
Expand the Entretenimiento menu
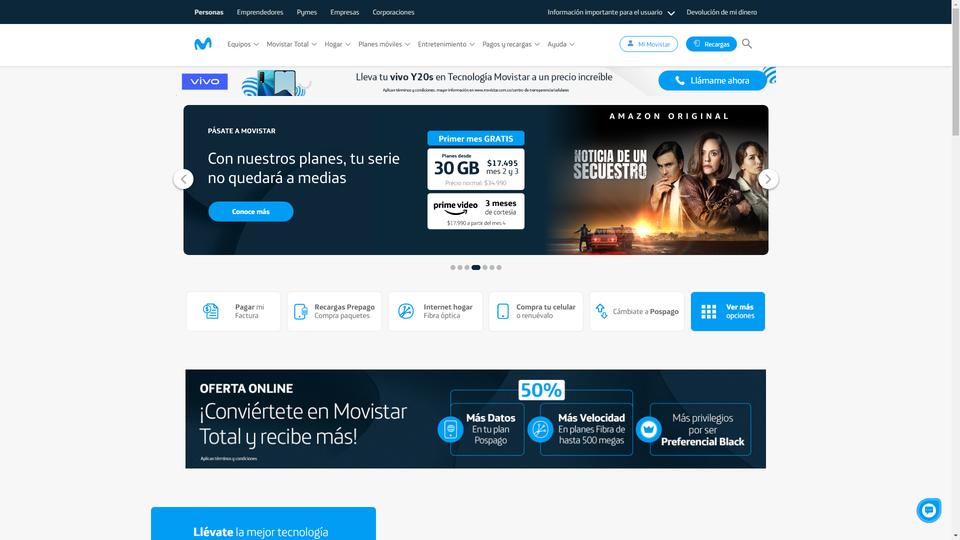pos(446,44)
